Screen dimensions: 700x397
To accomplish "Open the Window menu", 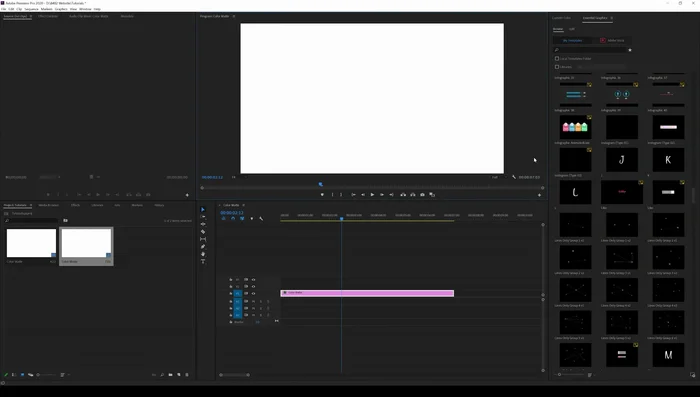I will [85, 9].
